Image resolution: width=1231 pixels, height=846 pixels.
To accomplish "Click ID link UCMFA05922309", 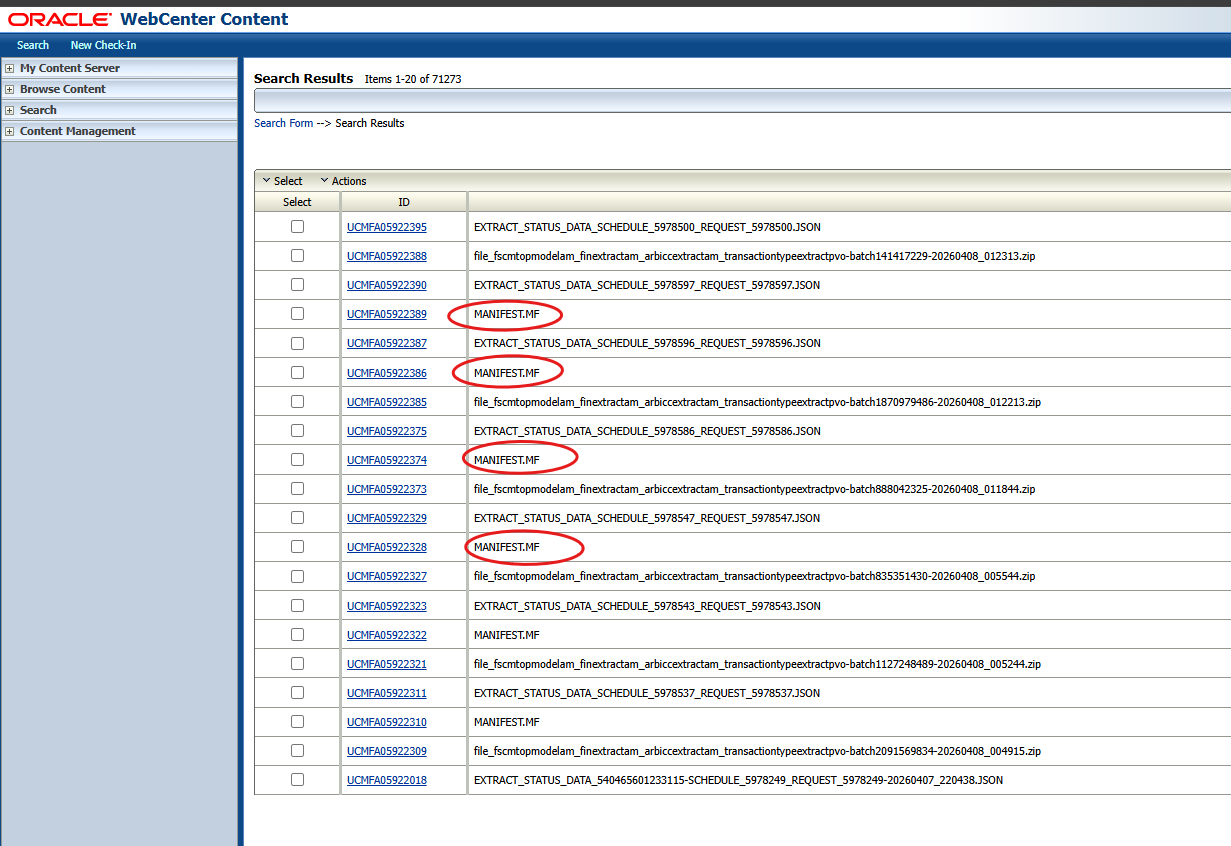I will coord(387,751).
